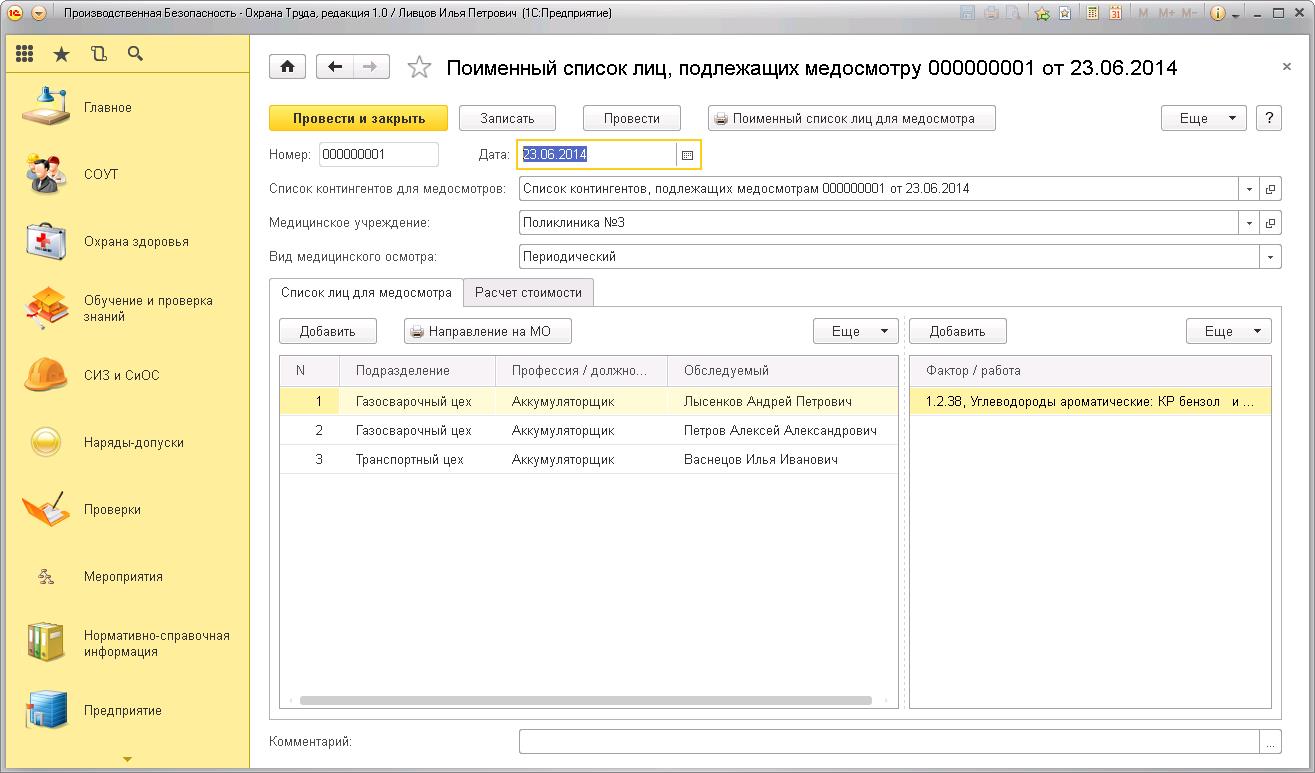1315x773 pixels.
Task: Open the sections grid menu icon
Action: coord(25,54)
